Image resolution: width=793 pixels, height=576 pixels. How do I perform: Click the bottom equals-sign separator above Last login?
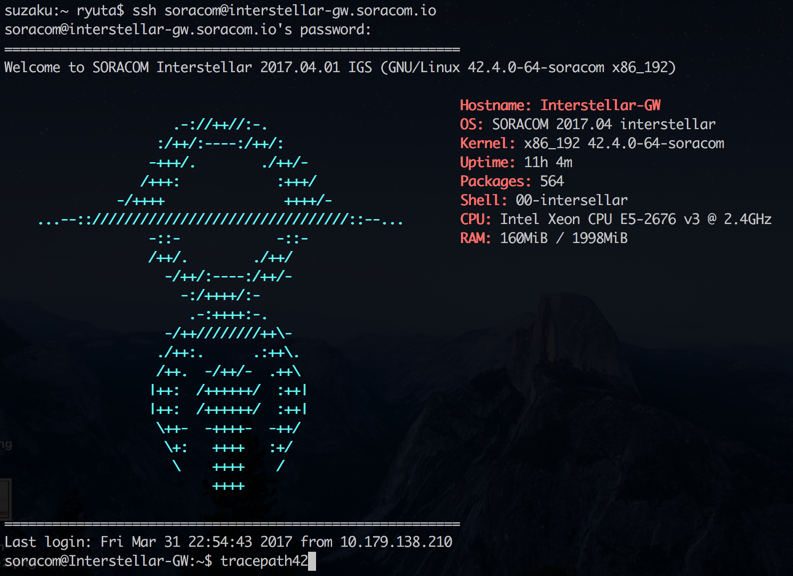pos(232,524)
